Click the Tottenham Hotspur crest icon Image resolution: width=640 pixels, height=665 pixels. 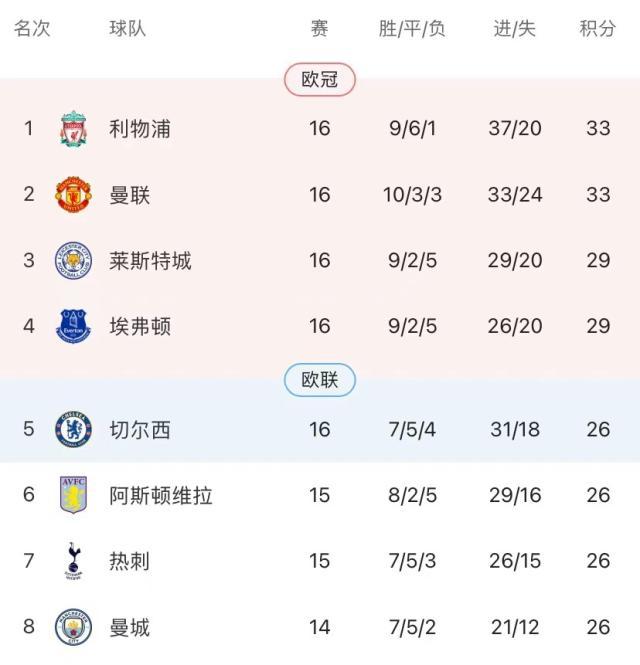pyautogui.click(x=73, y=561)
